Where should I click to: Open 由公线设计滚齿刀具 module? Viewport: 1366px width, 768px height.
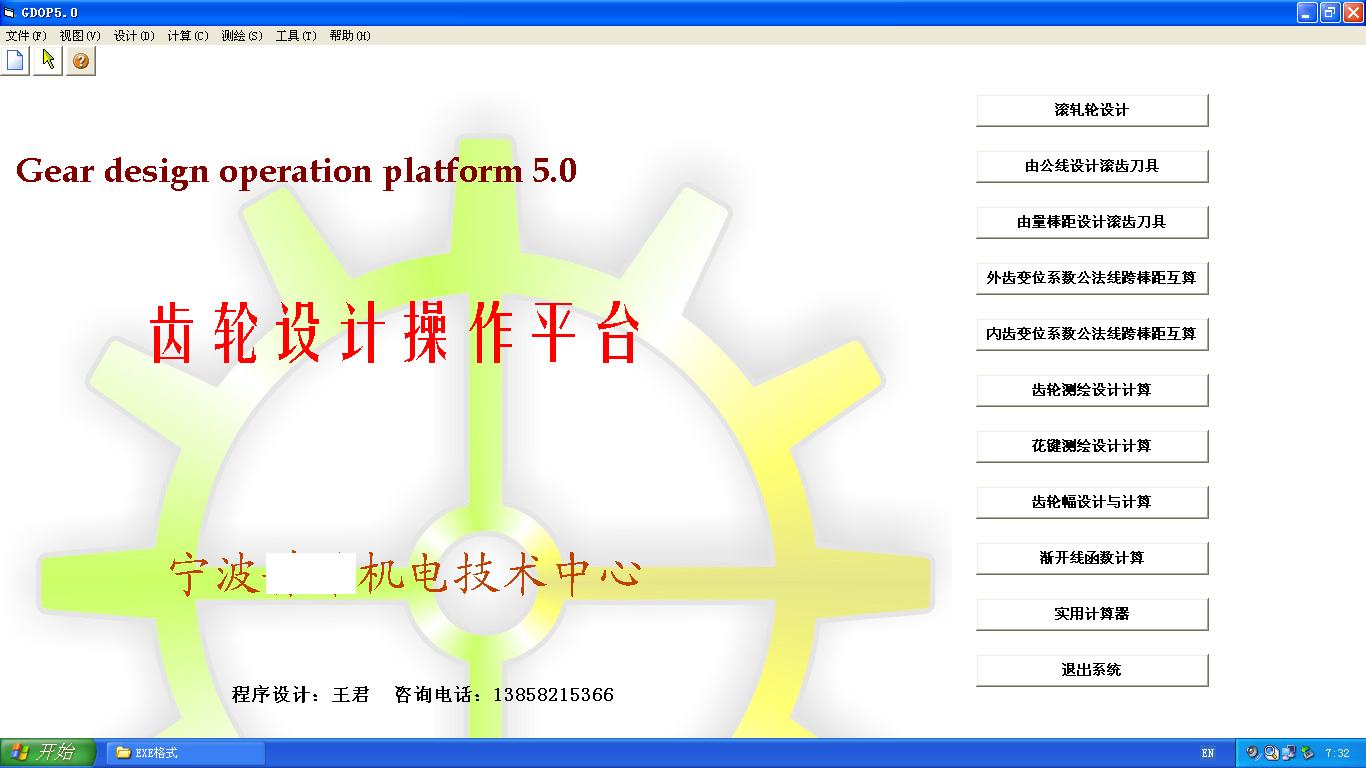pyautogui.click(x=1092, y=166)
